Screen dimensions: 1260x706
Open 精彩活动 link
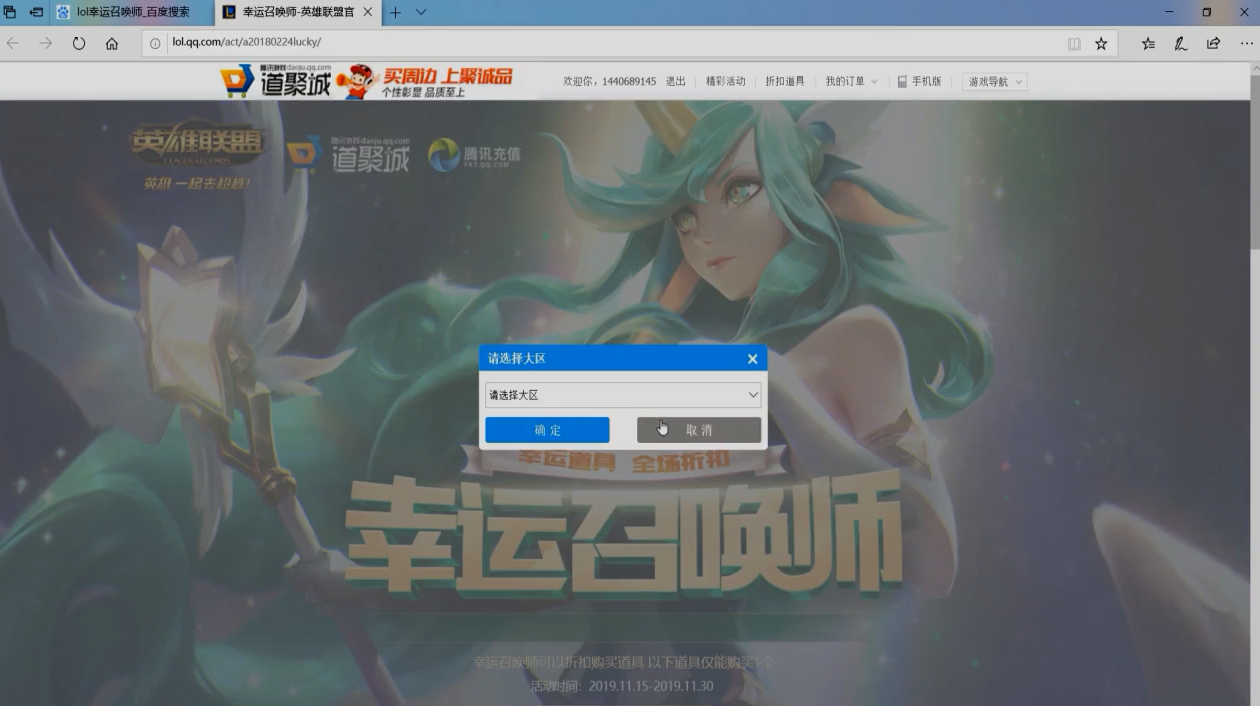[x=725, y=81]
